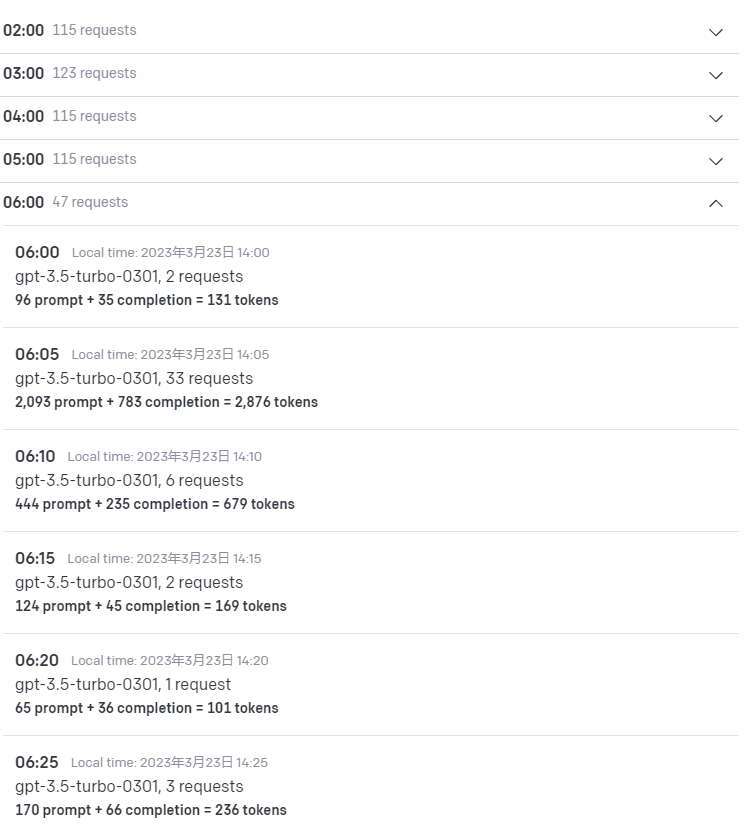
Task: Select the 123 requests label at 03:00
Action: pos(94,73)
